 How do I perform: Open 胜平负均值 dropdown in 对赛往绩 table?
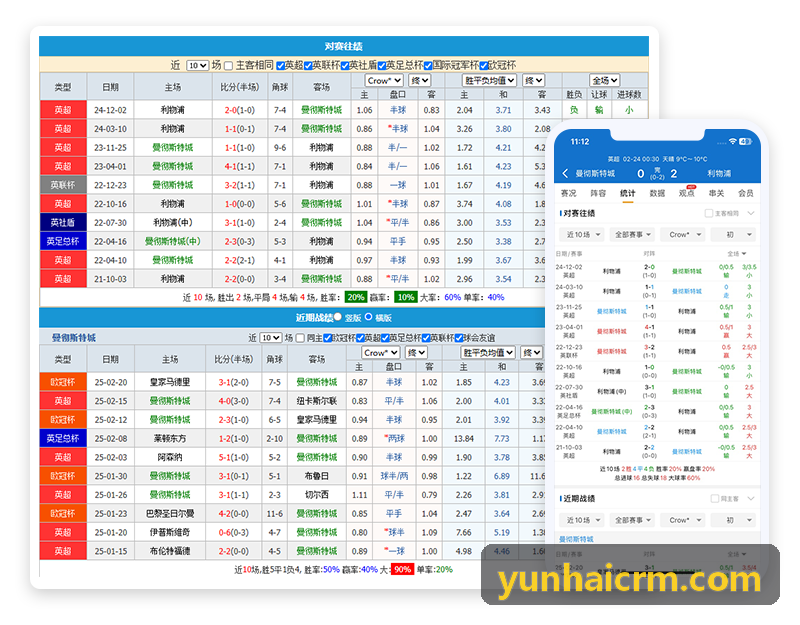pos(489,80)
